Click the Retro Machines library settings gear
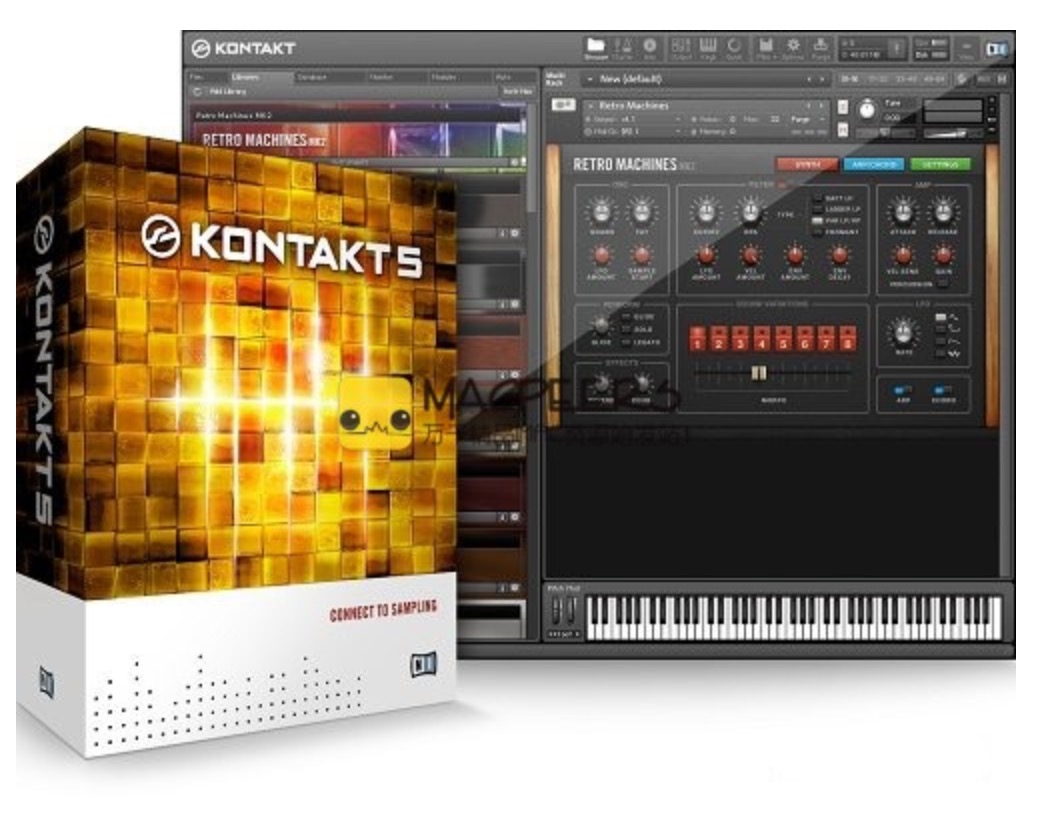This screenshot has height=826, width=1064. [514, 162]
